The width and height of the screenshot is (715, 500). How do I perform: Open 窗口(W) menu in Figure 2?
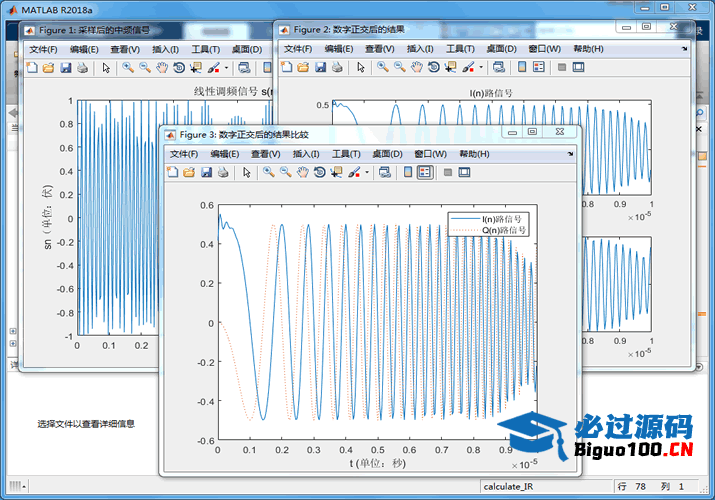tap(544, 49)
